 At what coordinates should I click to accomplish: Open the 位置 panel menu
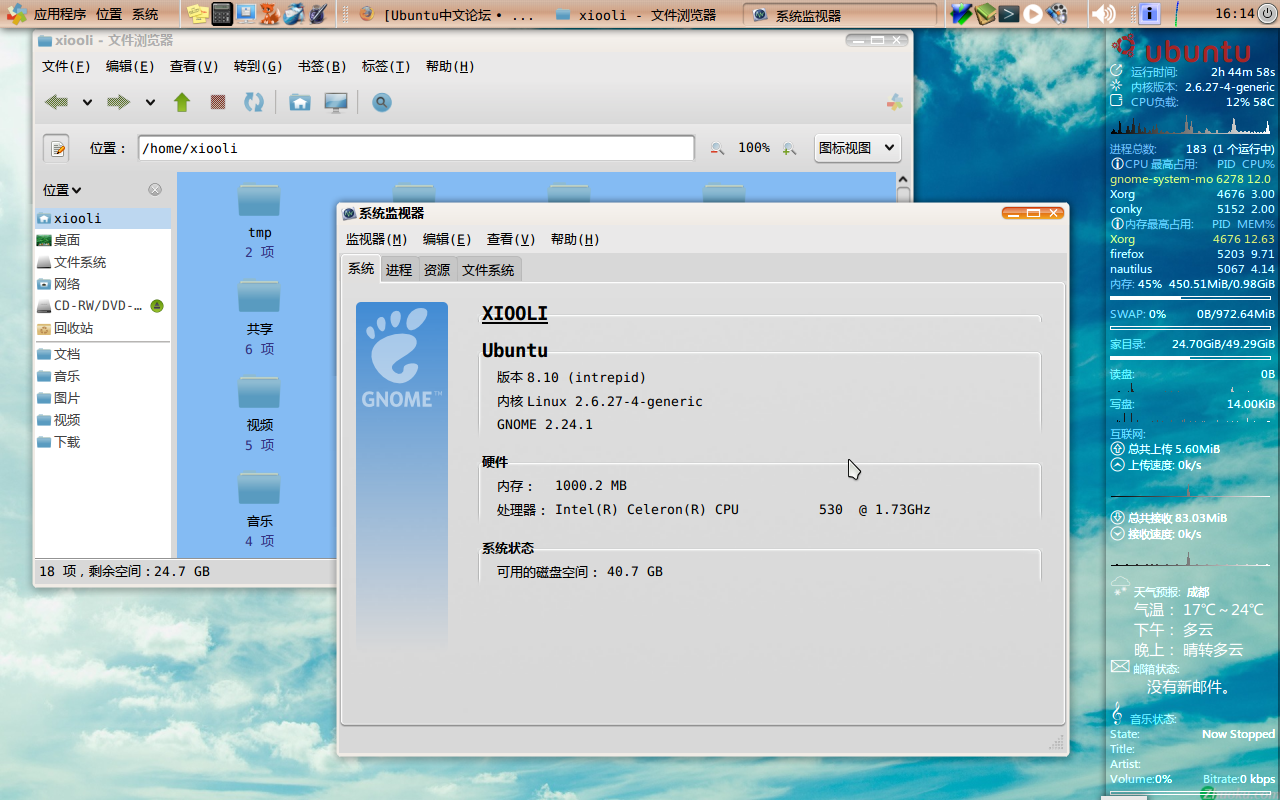(109, 14)
